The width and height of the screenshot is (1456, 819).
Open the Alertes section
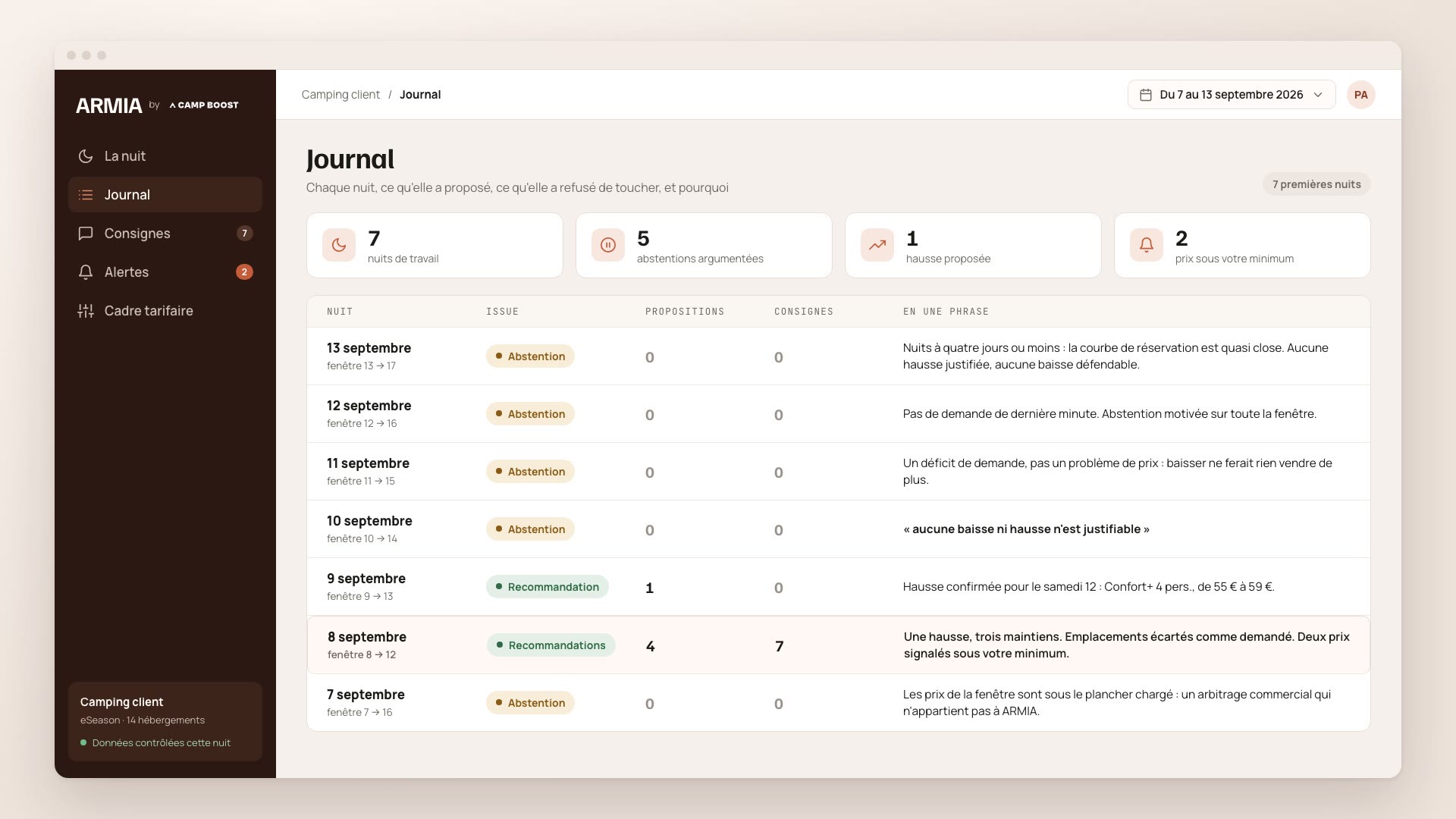pos(165,272)
